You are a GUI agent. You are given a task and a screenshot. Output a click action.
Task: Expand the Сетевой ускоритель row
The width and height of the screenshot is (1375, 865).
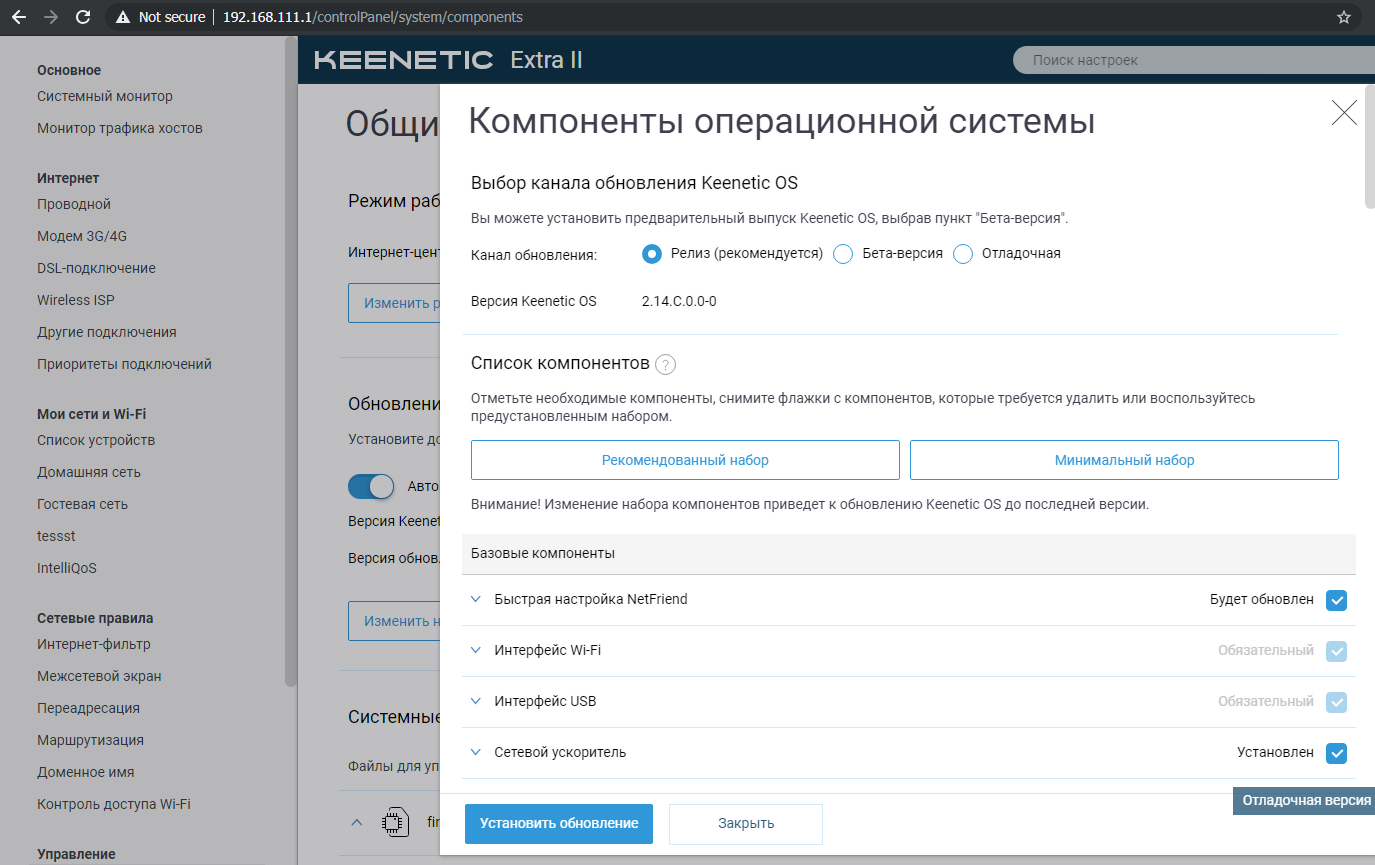coord(476,752)
